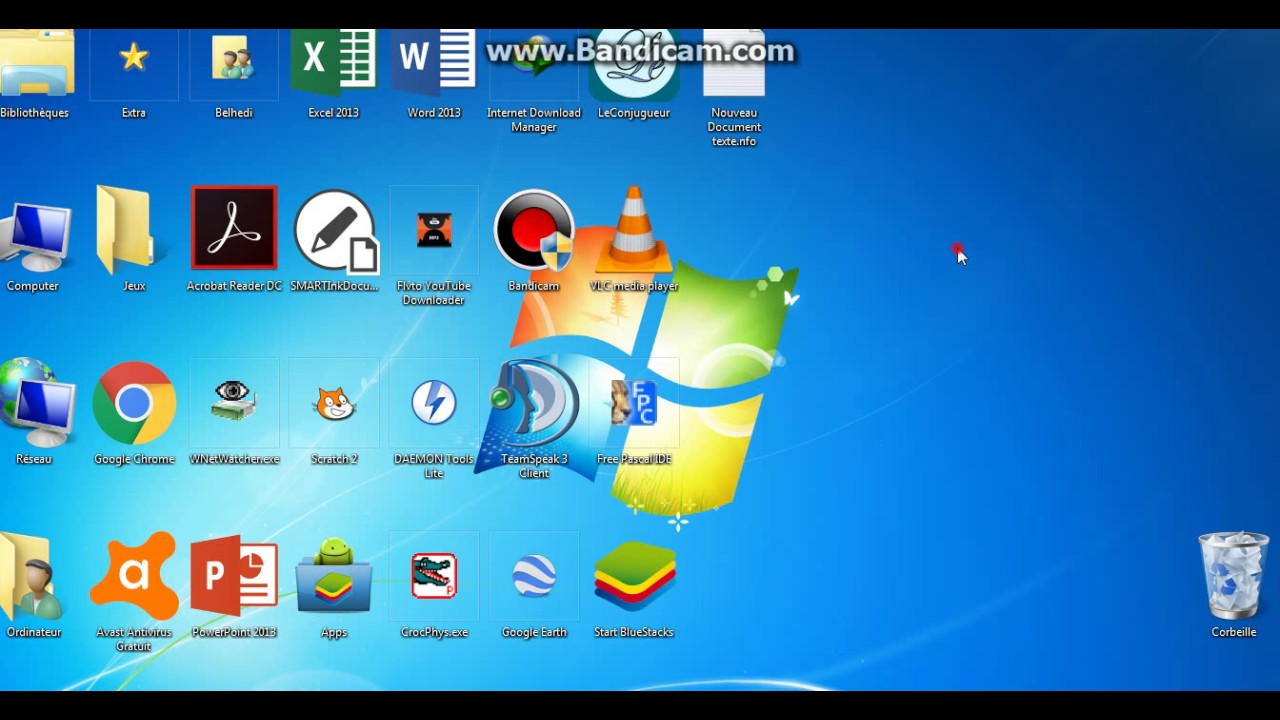Select the 'Corbeille' label text
Screen dimensions: 1280x720
pos(1234,632)
